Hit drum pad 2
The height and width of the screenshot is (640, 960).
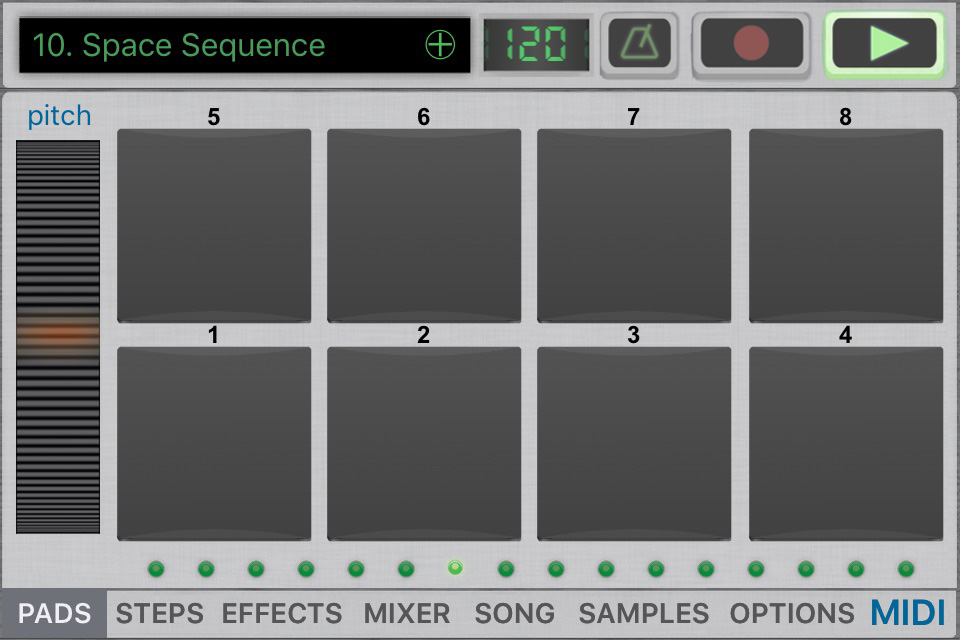click(x=424, y=444)
